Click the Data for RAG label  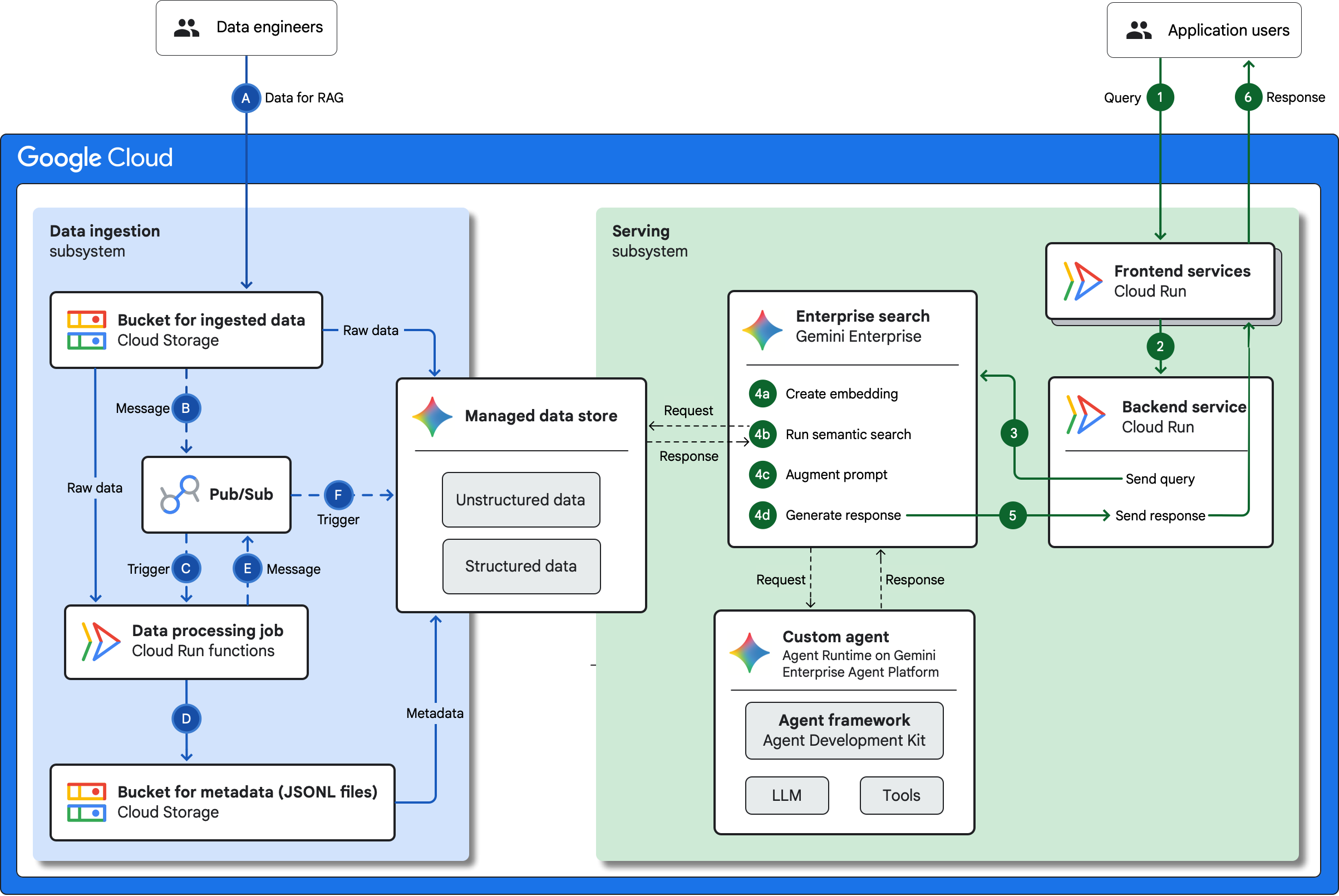tap(304, 98)
